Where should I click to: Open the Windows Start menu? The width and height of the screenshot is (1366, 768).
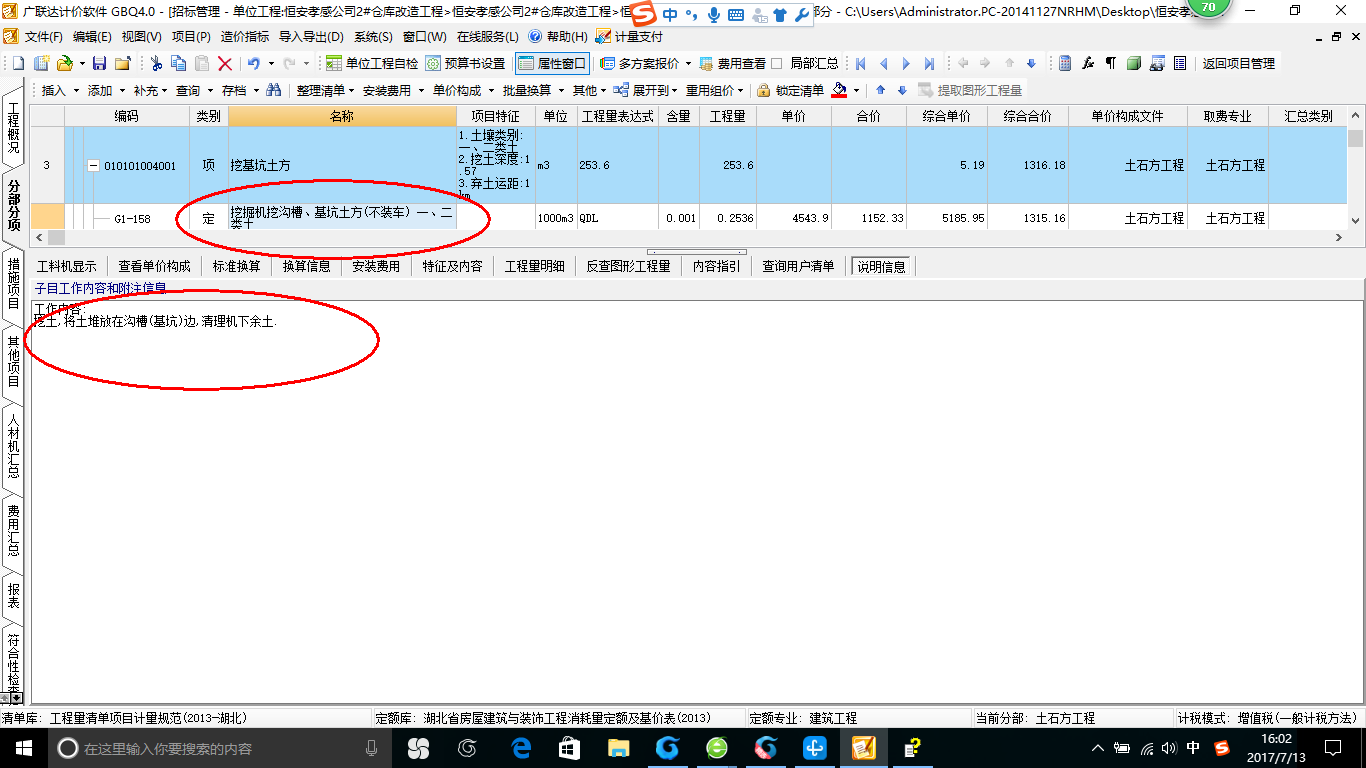23,748
